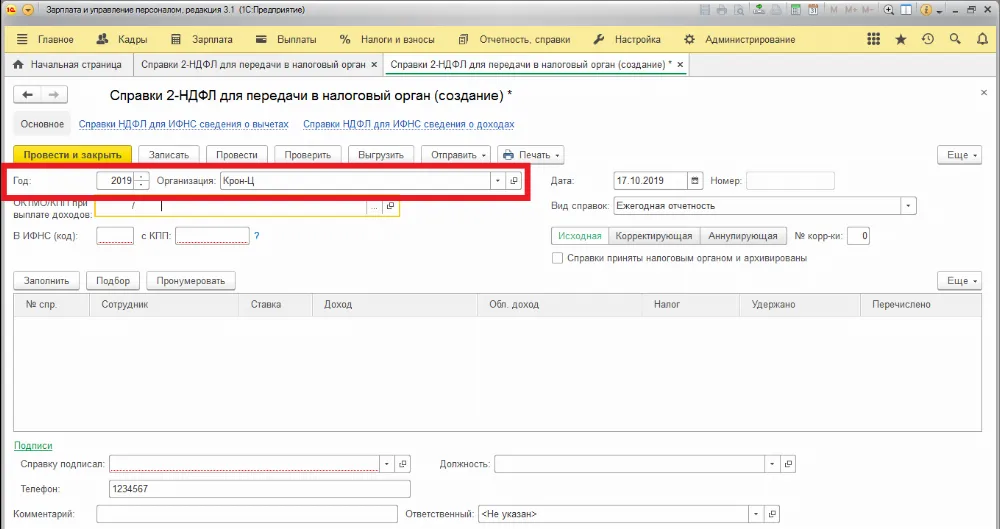The width and height of the screenshot is (1000, 529).
Task: Open the Справку подписал record icon
Action: 402,464
